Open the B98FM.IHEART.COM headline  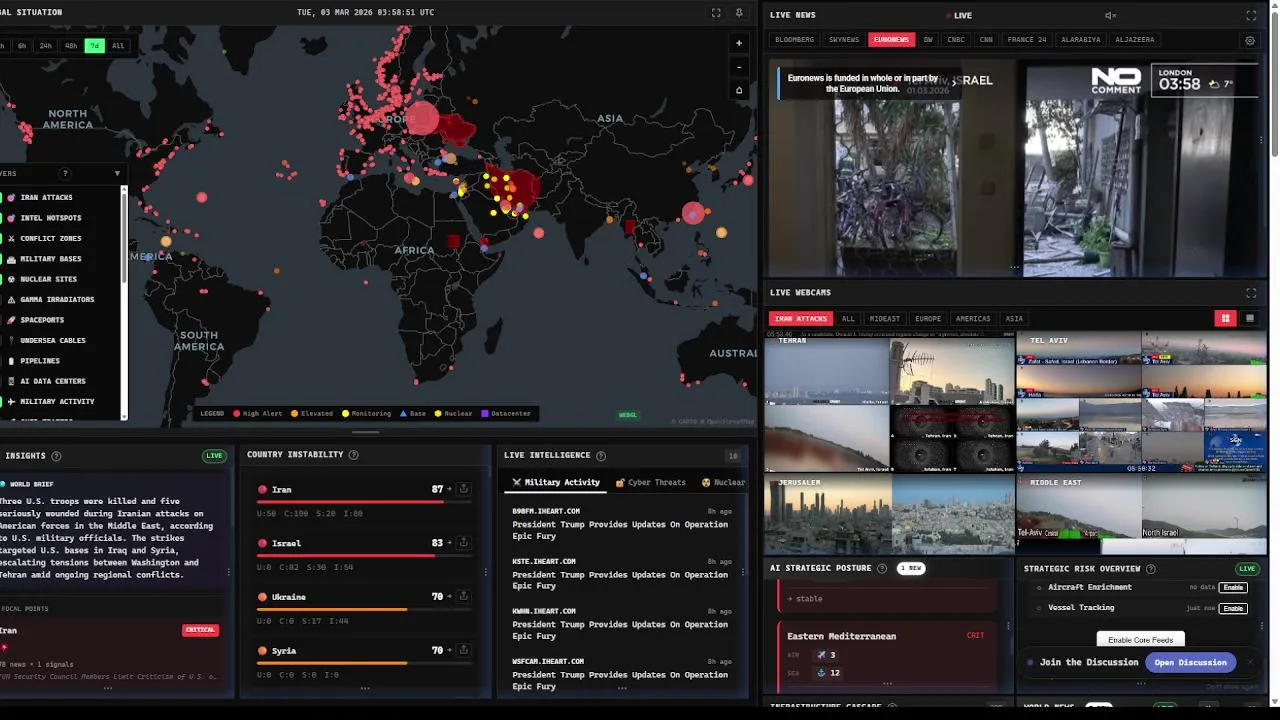coord(620,524)
